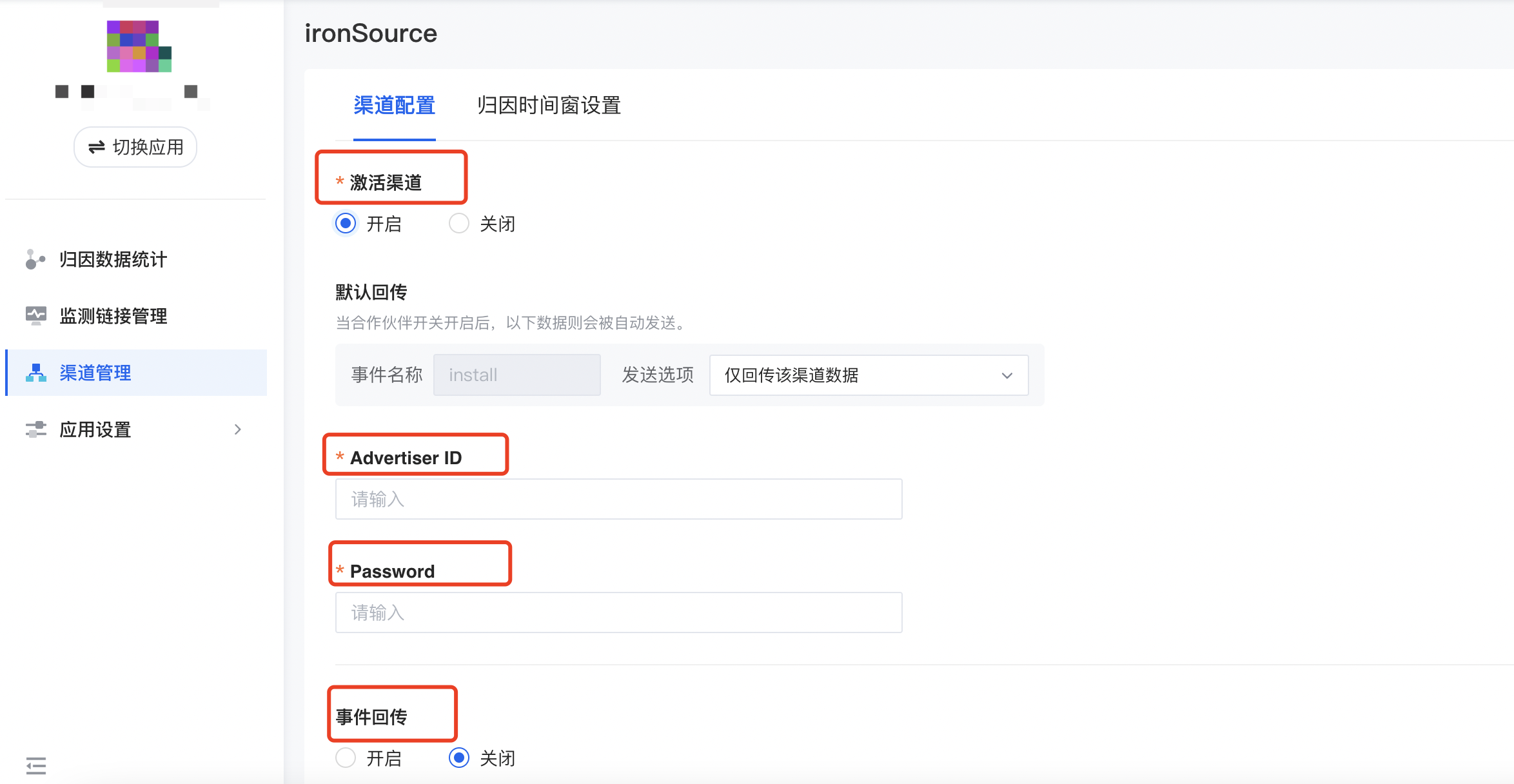
Task: Select 关闭 for 事件回传
Action: click(x=458, y=758)
